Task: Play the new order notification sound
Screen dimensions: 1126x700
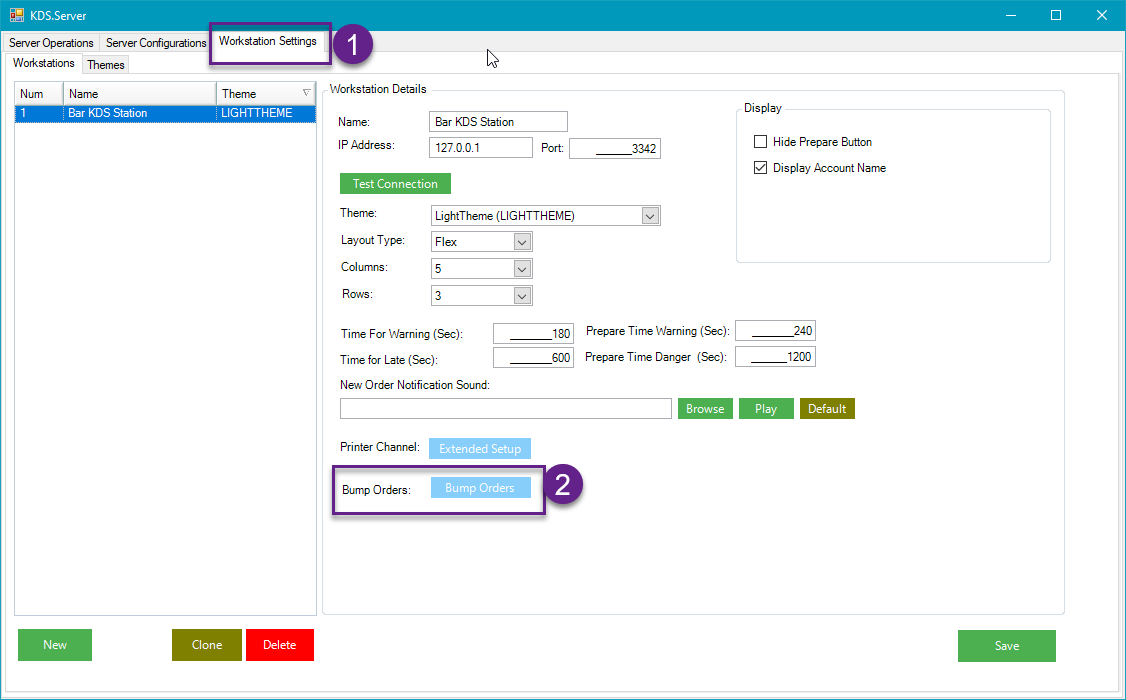Action: click(x=766, y=409)
